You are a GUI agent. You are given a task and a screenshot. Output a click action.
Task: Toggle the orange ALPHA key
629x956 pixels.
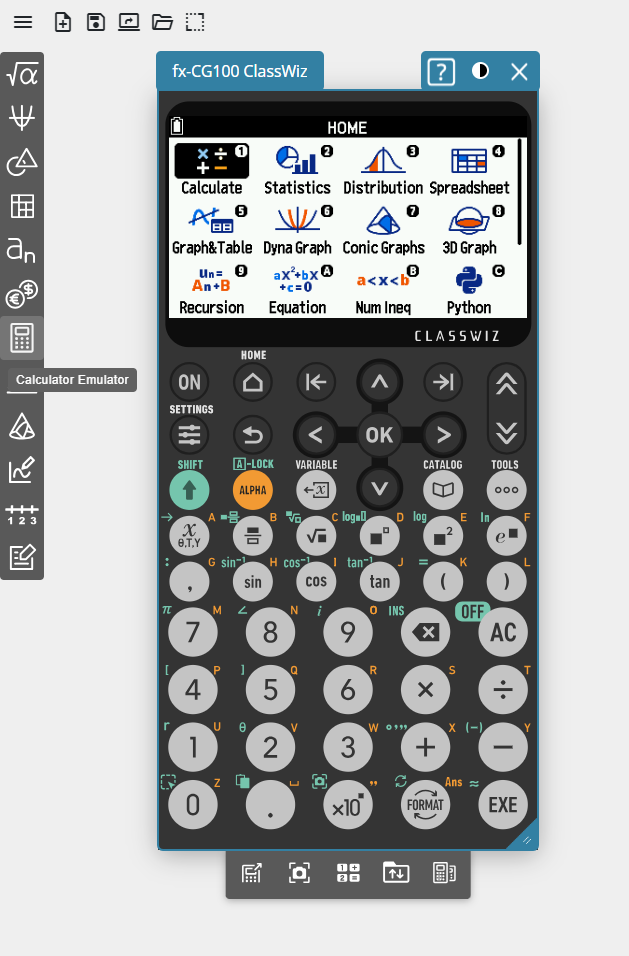tap(252, 490)
